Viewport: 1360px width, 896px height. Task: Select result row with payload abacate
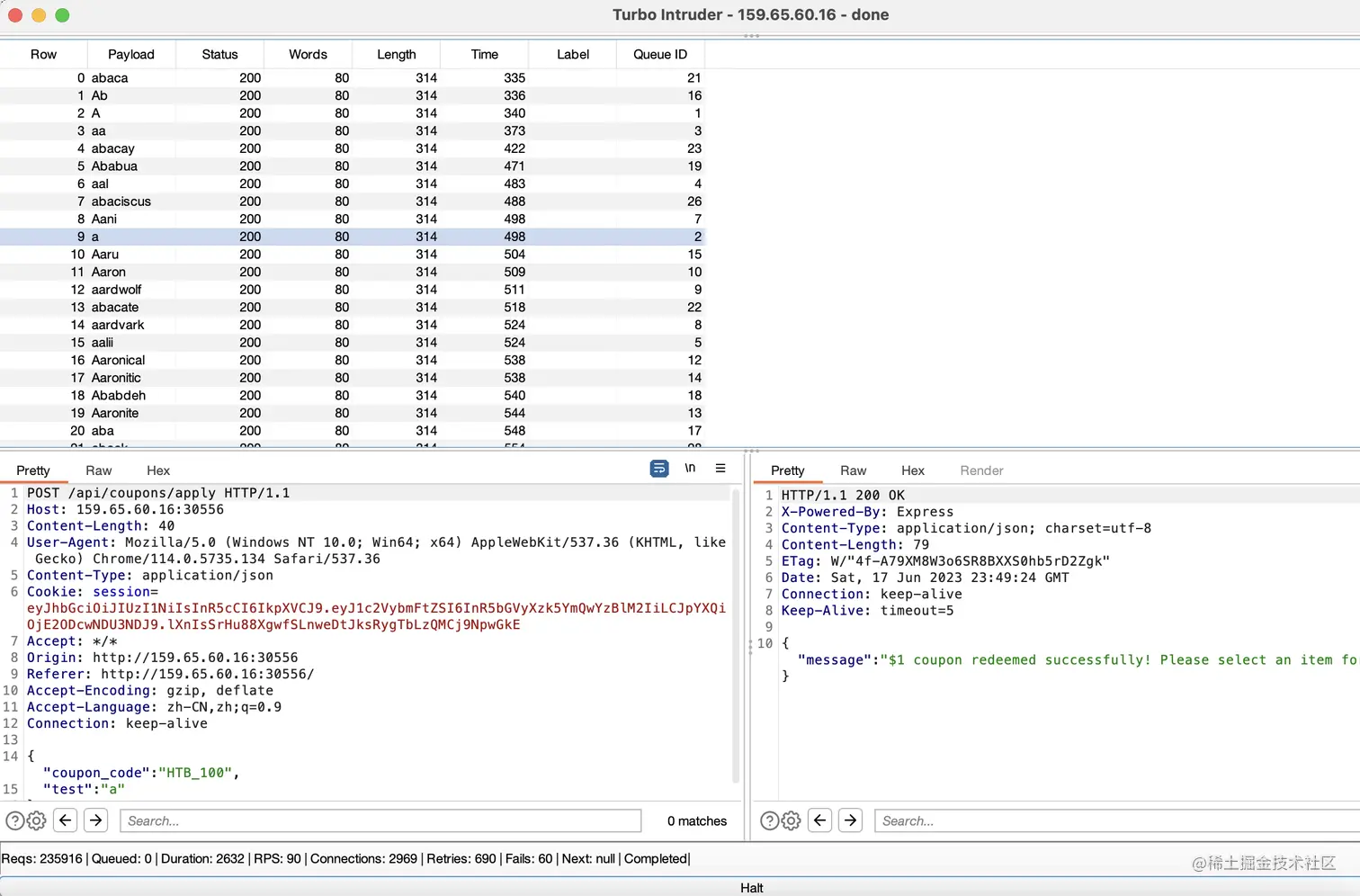pos(353,307)
